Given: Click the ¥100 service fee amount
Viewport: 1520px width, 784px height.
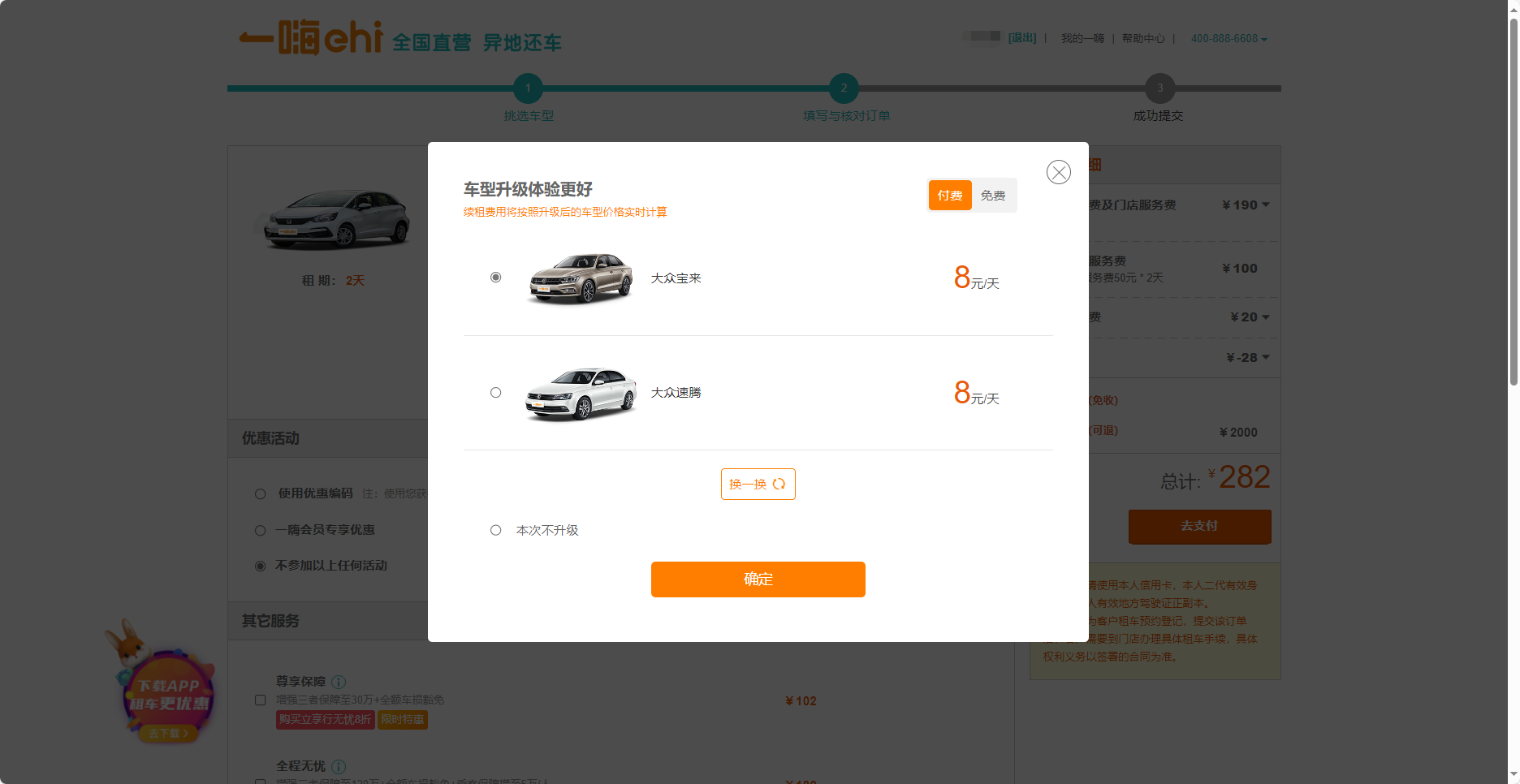Looking at the screenshot, I should coord(1239,269).
